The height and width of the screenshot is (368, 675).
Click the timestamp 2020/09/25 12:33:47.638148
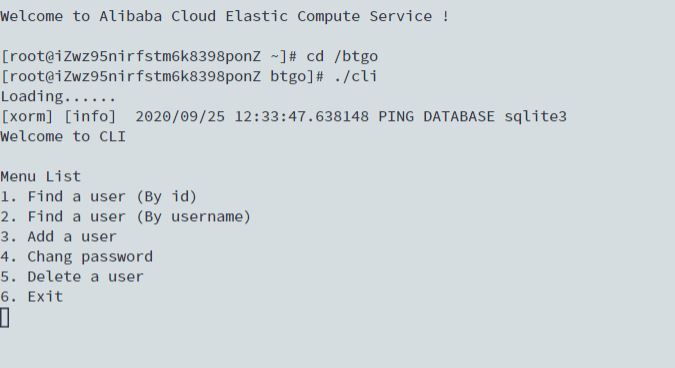click(x=252, y=117)
